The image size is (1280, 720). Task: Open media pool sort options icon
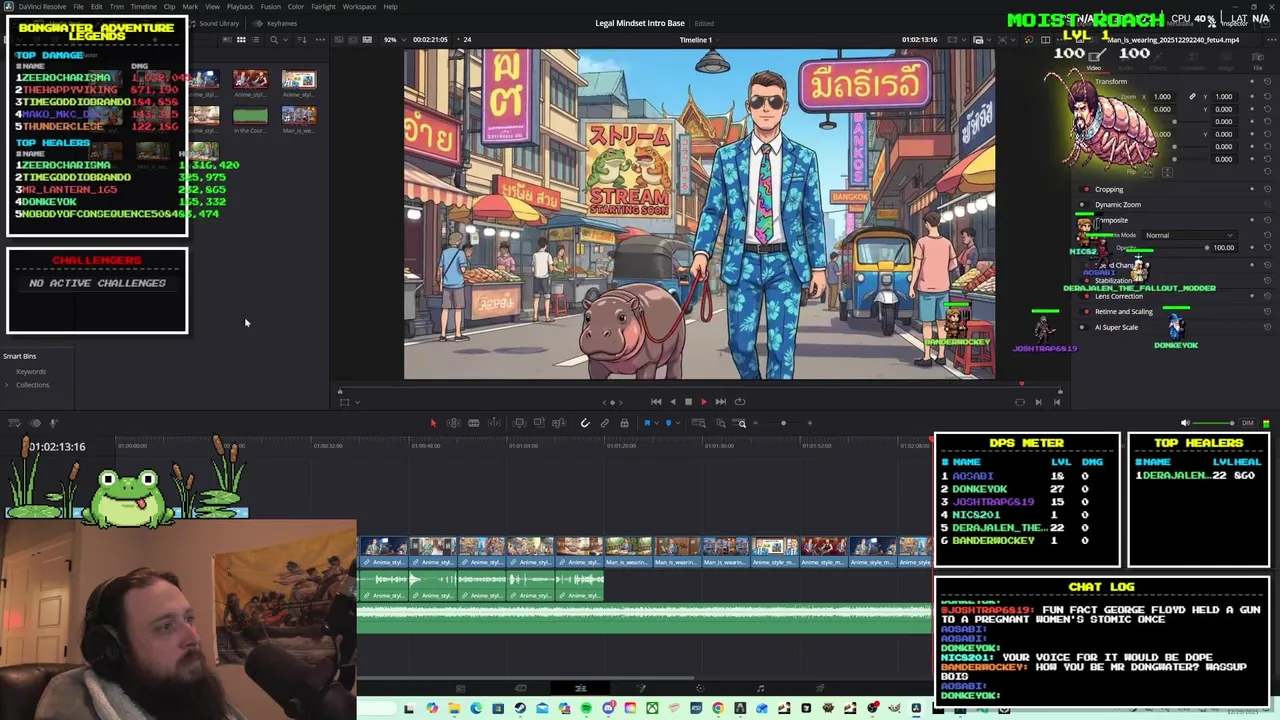[302, 40]
